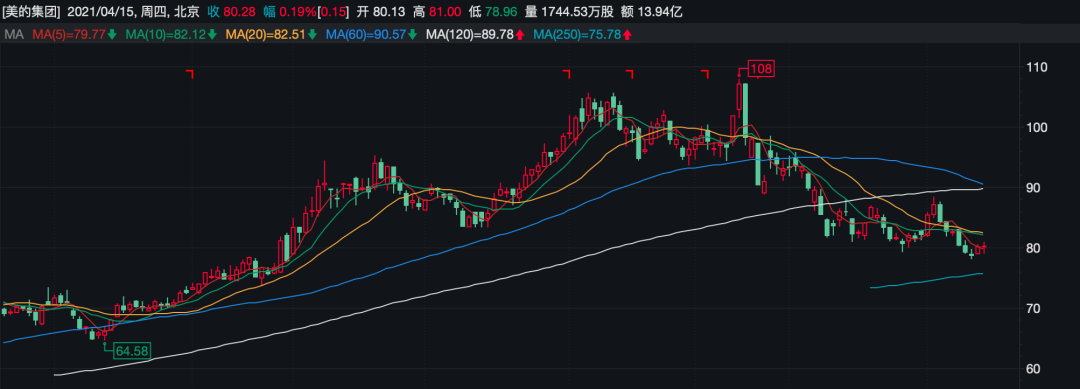The width and height of the screenshot is (1080, 389).
Task: Click the last red candlestick near price 80
Action: coord(984,248)
